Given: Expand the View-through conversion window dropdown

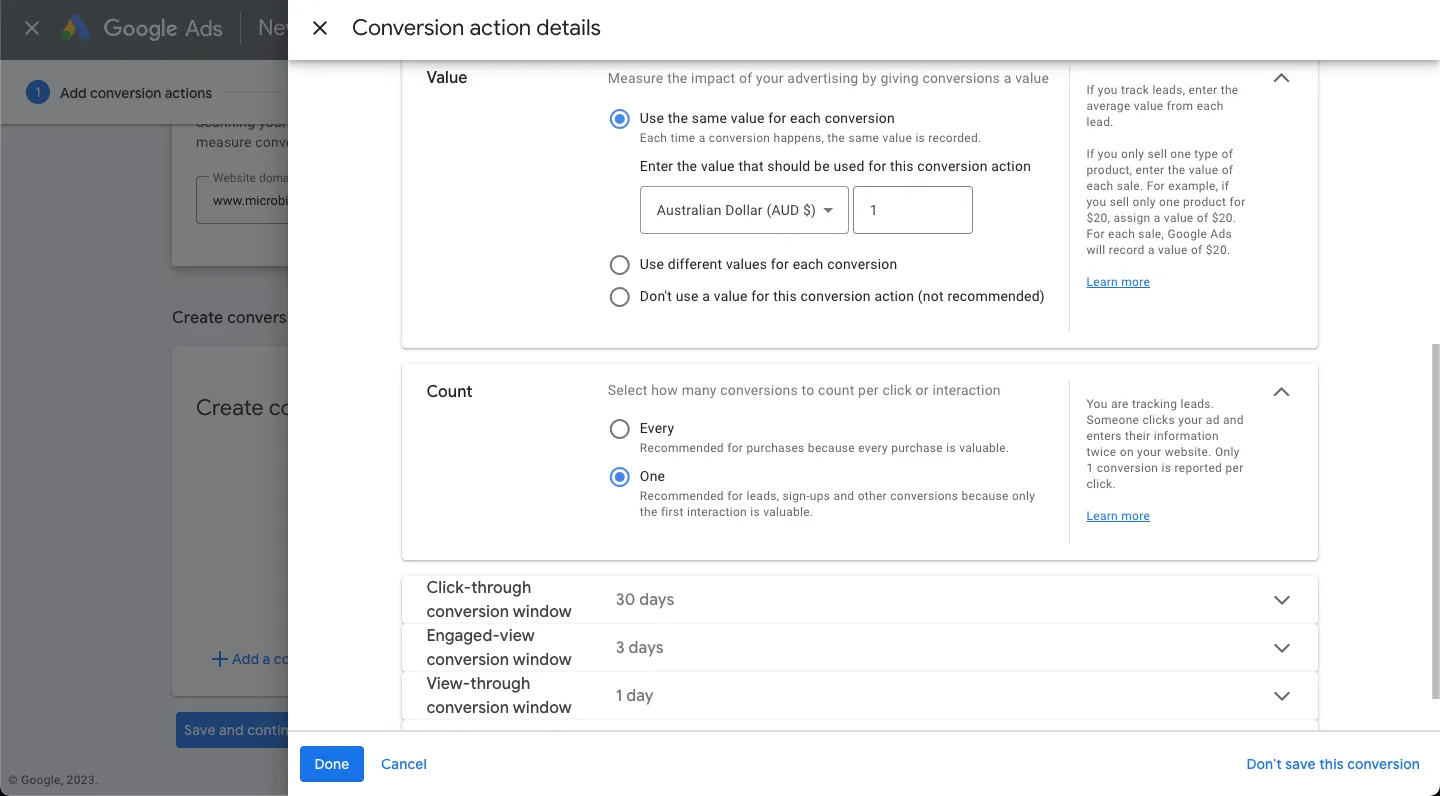Looking at the screenshot, I should pyautogui.click(x=1281, y=695).
